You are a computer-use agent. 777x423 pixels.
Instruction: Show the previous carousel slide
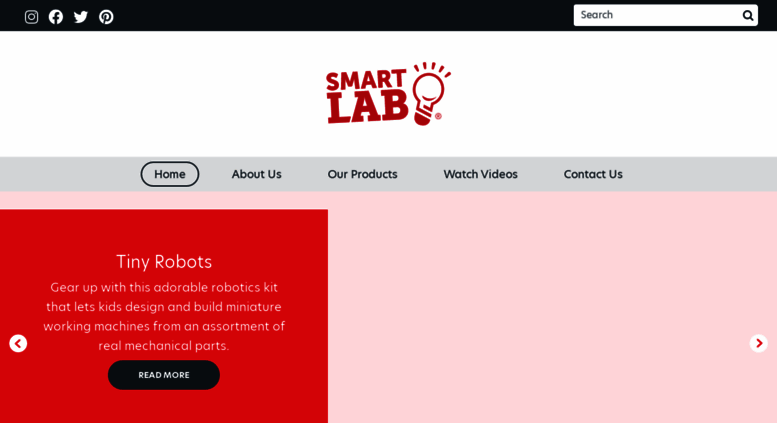(x=18, y=343)
